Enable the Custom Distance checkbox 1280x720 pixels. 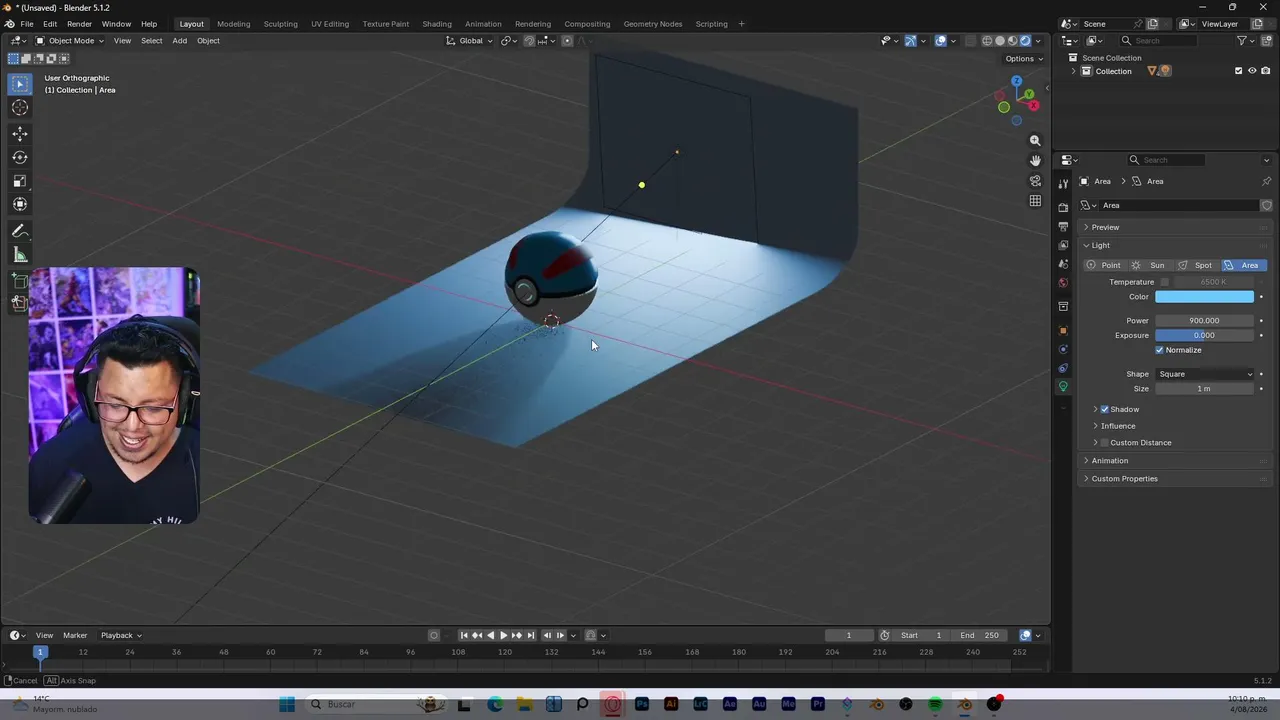coord(1105,443)
